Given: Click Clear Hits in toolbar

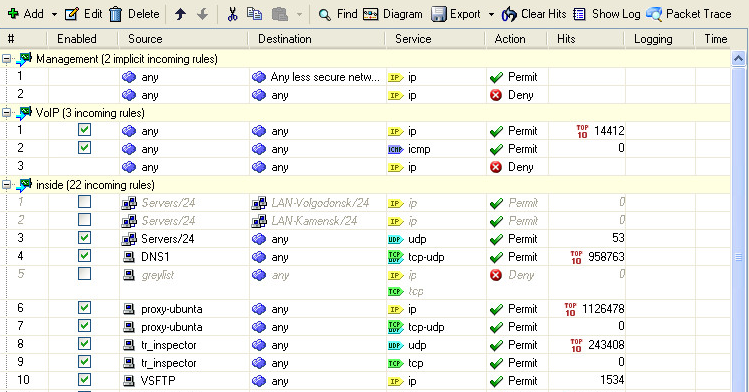Looking at the screenshot, I should [x=534, y=14].
